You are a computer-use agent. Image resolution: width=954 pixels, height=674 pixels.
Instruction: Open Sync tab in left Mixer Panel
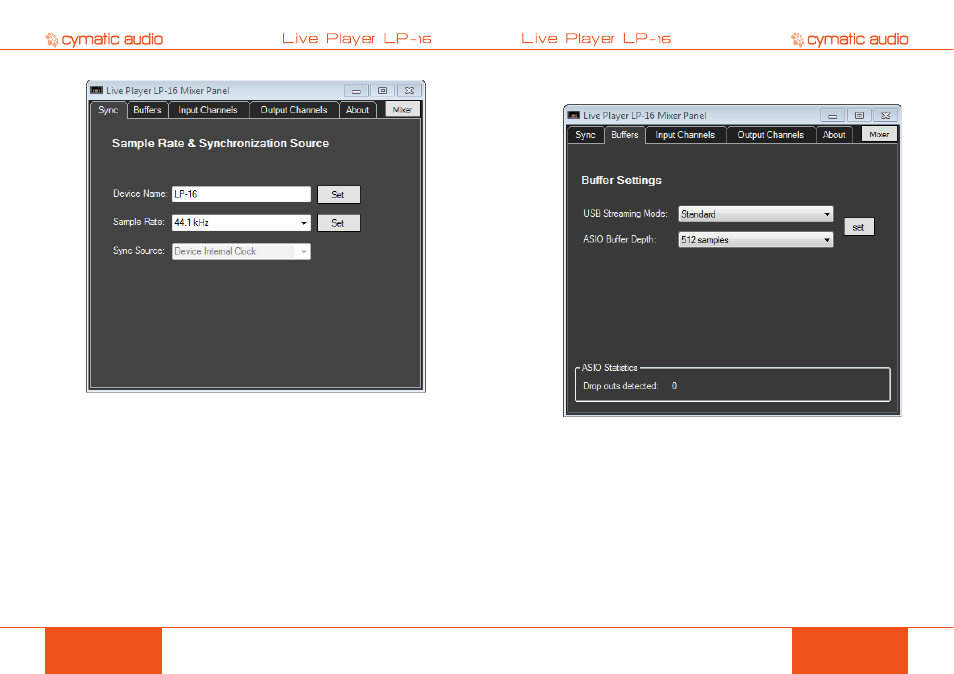coord(108,110)
